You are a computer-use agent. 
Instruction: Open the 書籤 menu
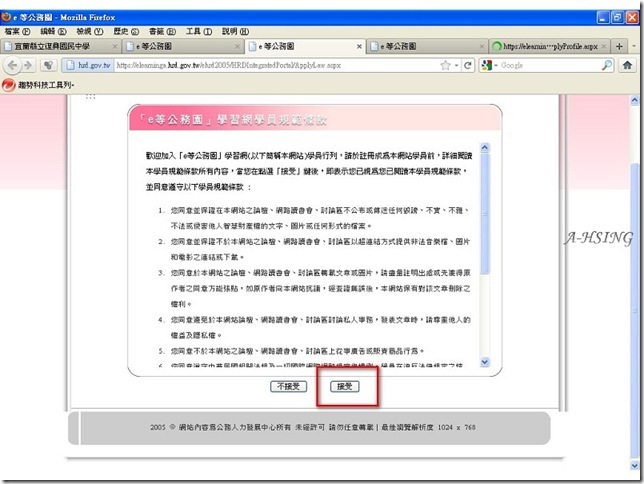pyautogui.click(x=162, y=31)
